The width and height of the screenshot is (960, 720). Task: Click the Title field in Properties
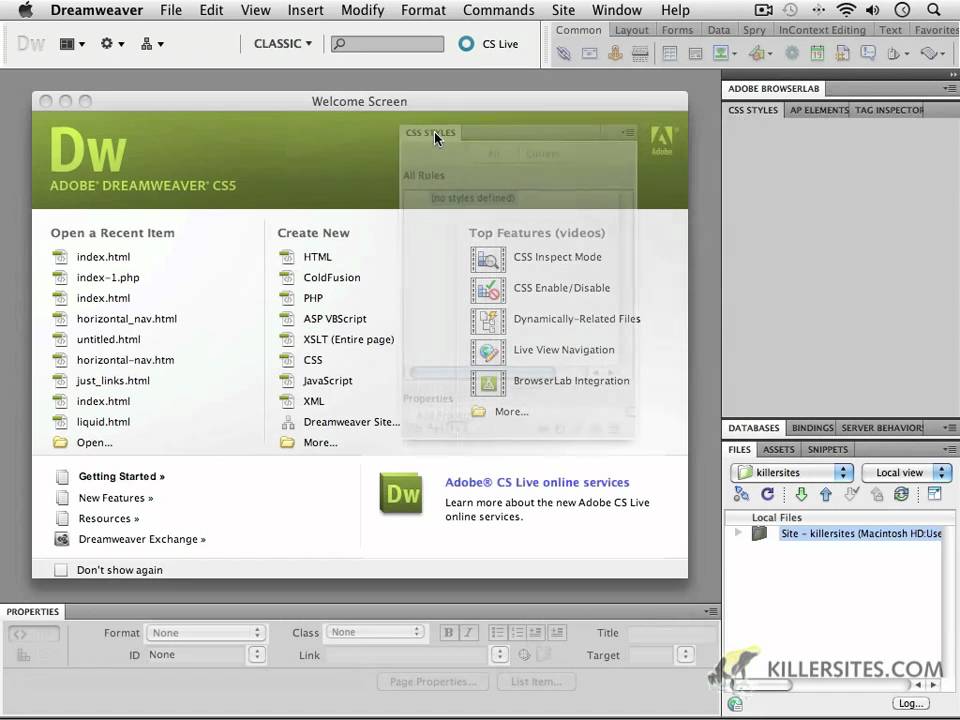point(672,633)
